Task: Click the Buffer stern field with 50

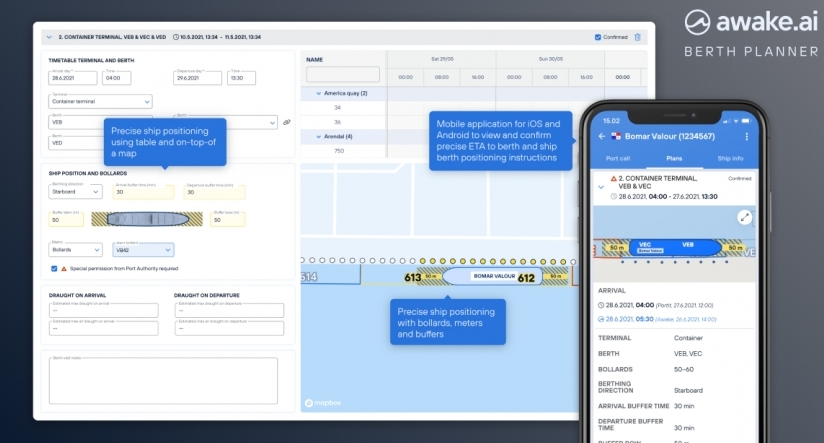Action: tap(66, 220)
